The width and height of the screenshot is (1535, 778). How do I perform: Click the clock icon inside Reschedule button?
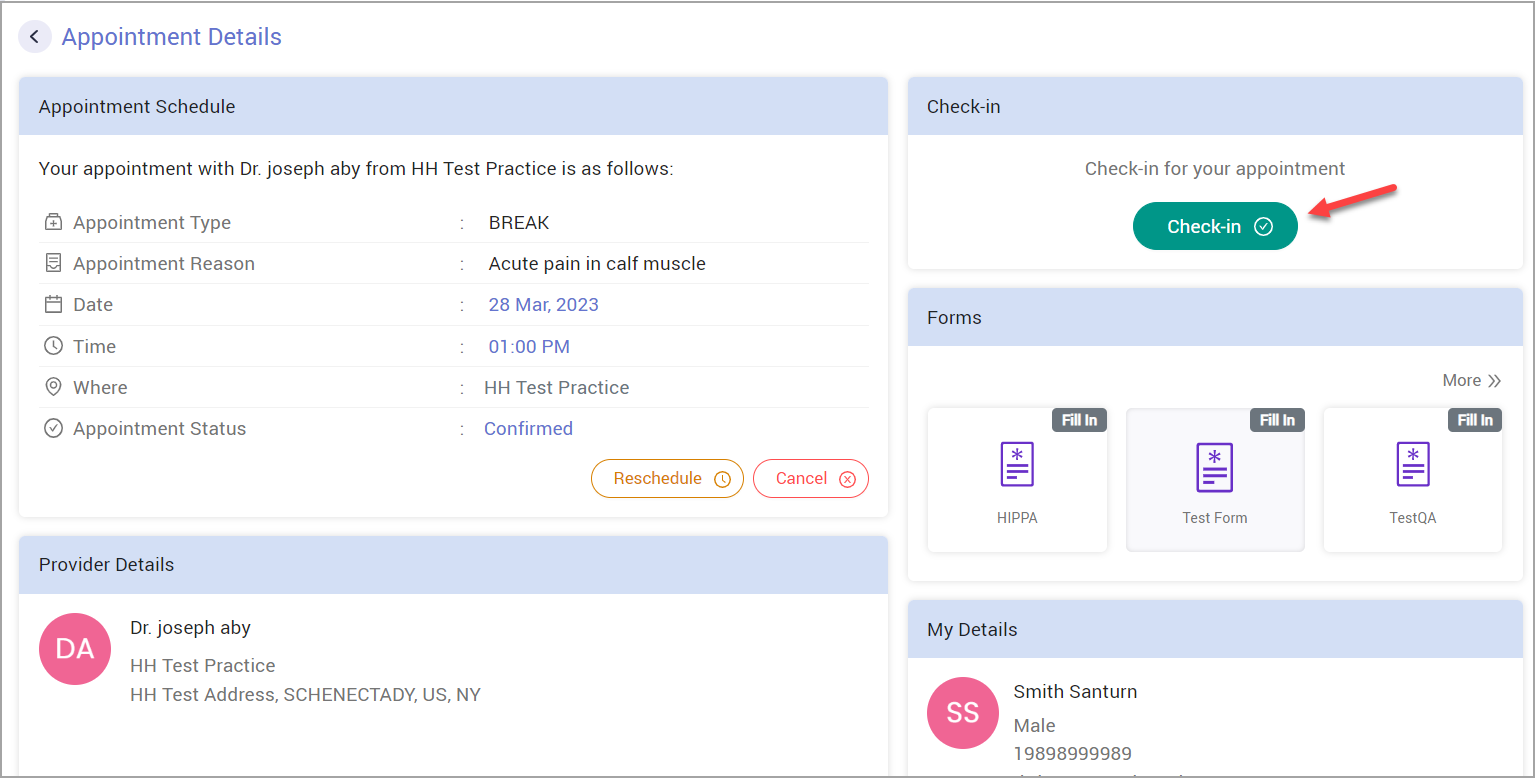pyautogui.click(x=722, y=478)
